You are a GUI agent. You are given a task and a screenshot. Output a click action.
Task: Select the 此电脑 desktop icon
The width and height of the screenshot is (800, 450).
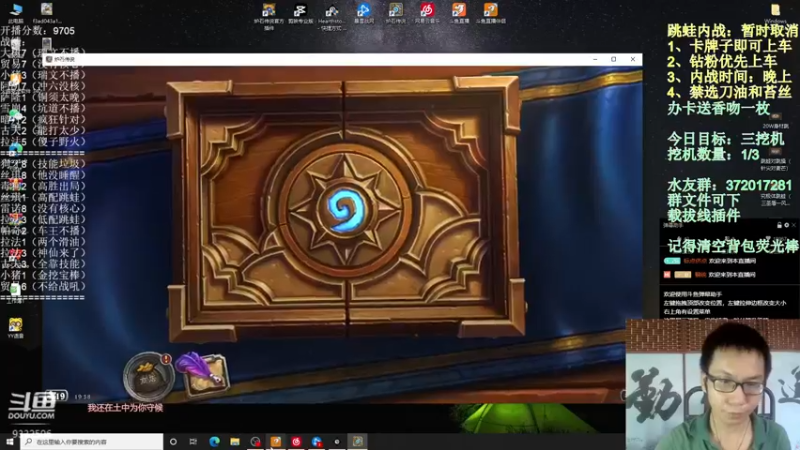coord(16,13)
